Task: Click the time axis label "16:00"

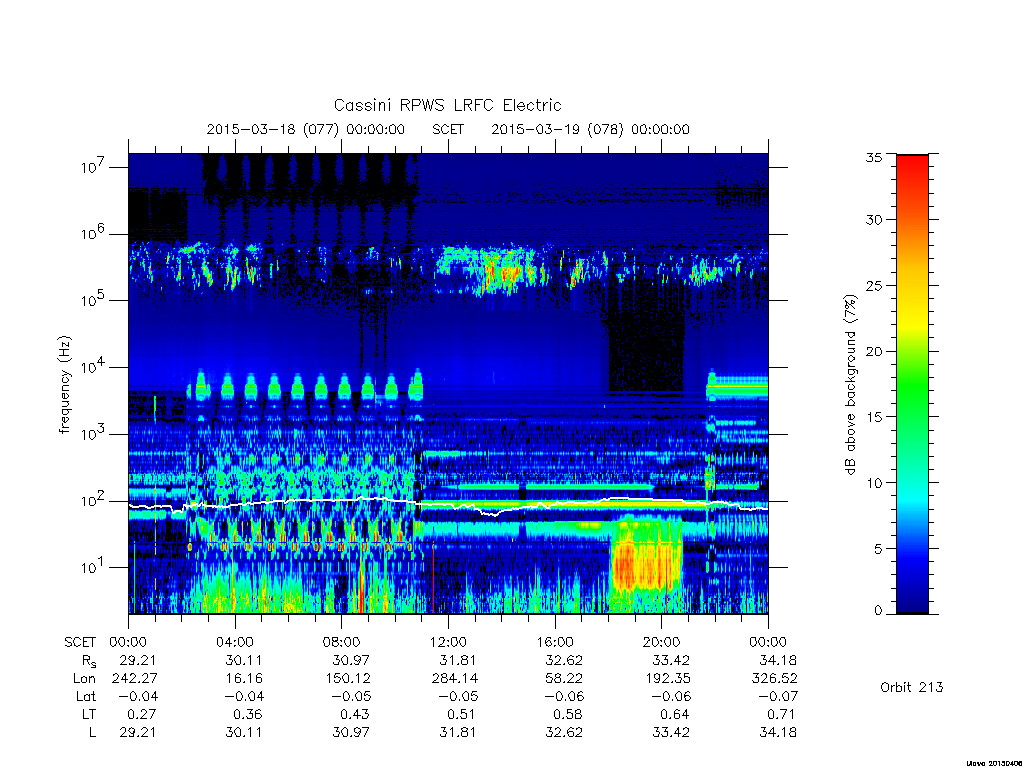Action: pos(554,642)
